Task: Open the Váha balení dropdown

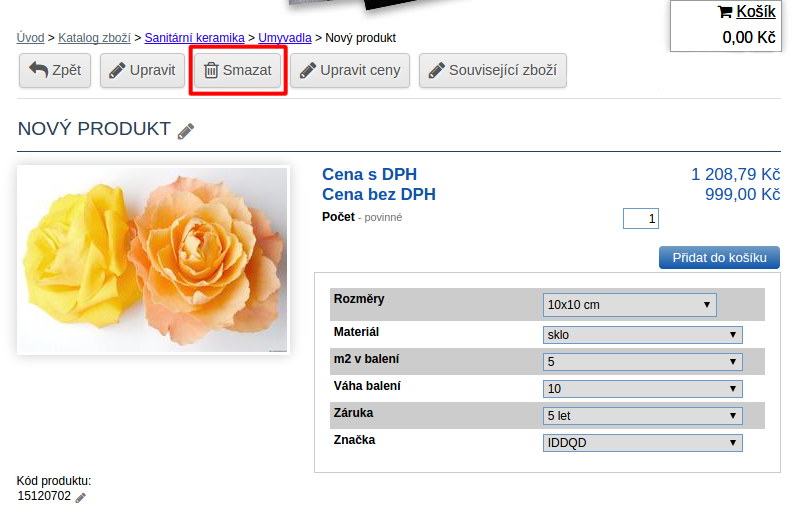Action: coord(642,389)
